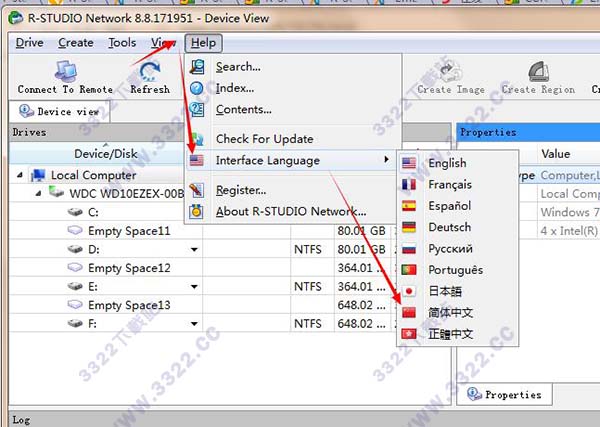The width and height of the screenshot is (600, 427).
Task: Click the R-STUDIO title bar app icon
Action: click(16, 18)
